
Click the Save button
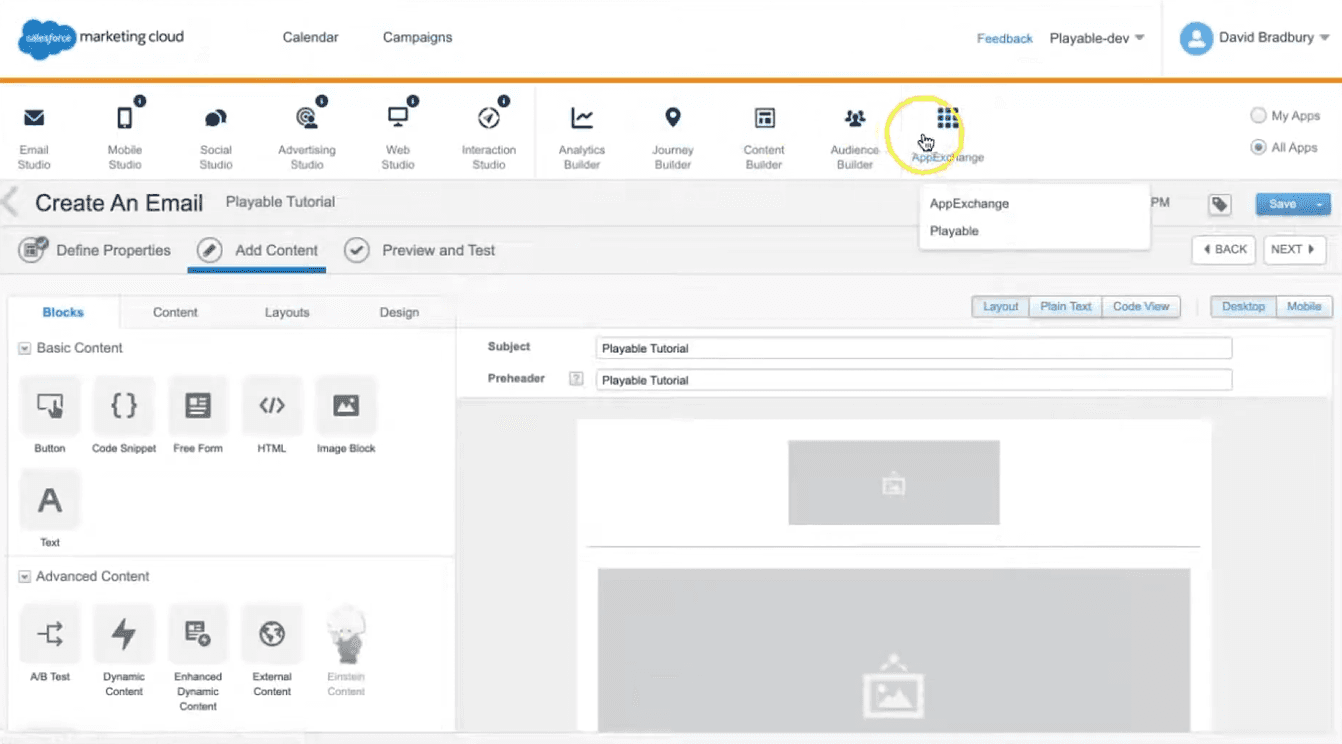coord(1283,204)
